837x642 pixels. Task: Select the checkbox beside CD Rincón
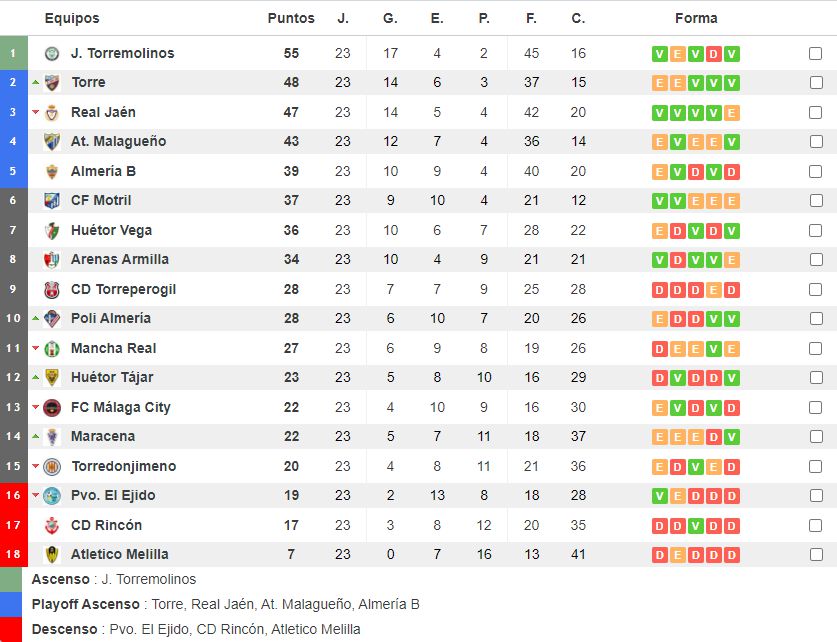pos(815,526)
